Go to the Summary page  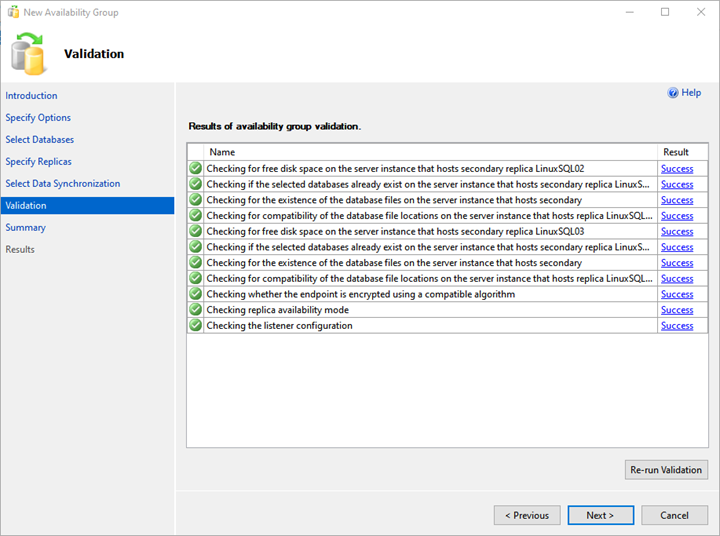coord(26,227)
